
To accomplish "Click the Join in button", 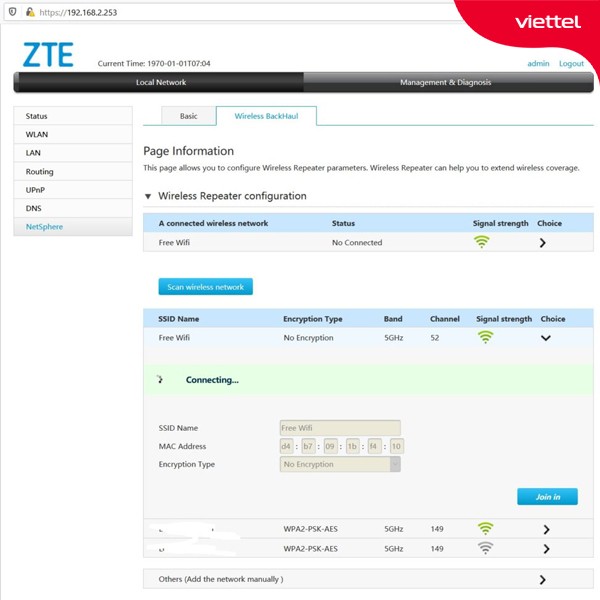I will tap(547, 497).
